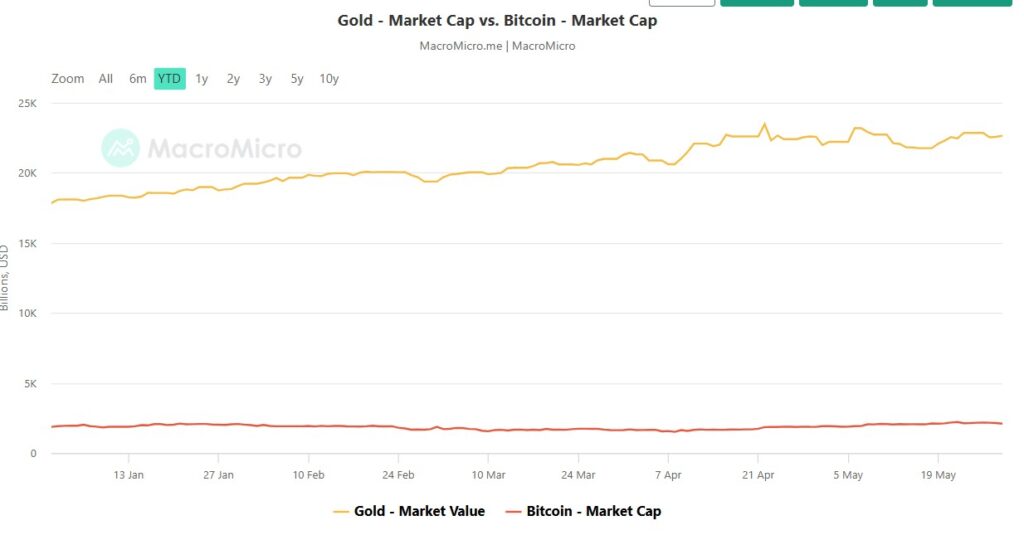
Task: Click the rightmost green button at top
Action: pos(972,3)
